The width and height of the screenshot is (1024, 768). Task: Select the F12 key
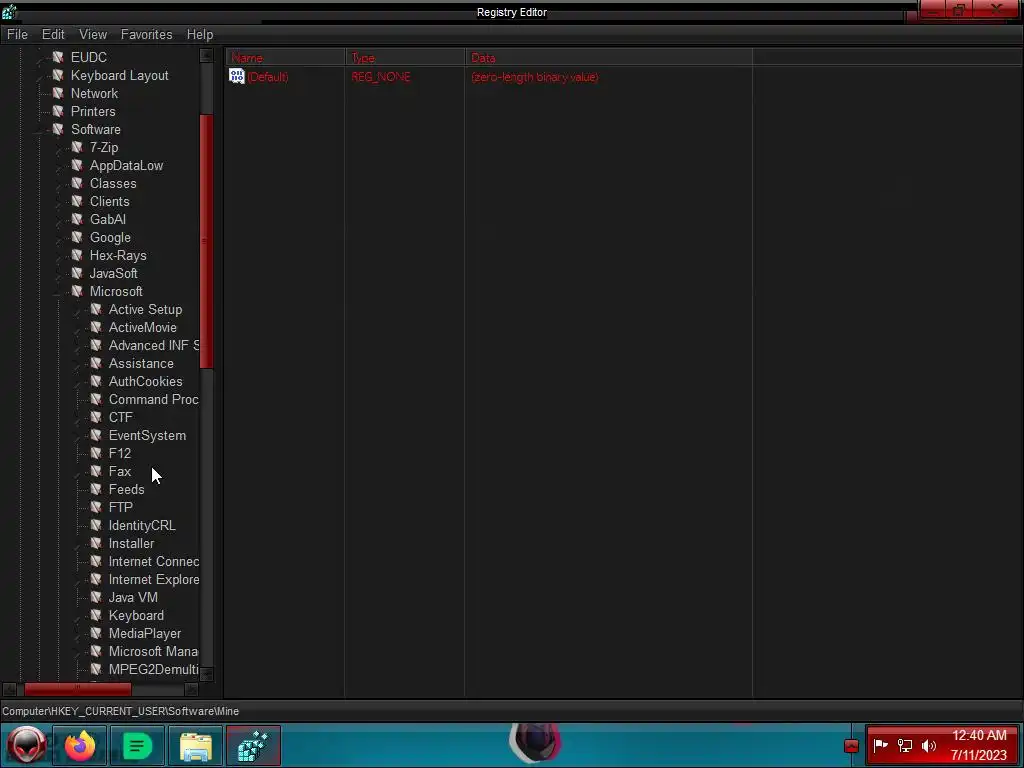120,453
